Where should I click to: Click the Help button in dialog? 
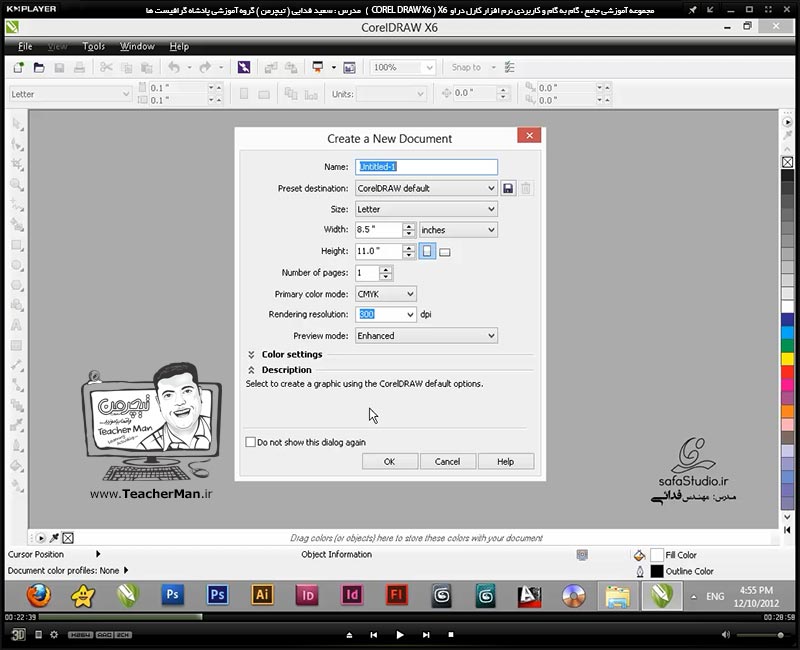[x=506, y=462]
